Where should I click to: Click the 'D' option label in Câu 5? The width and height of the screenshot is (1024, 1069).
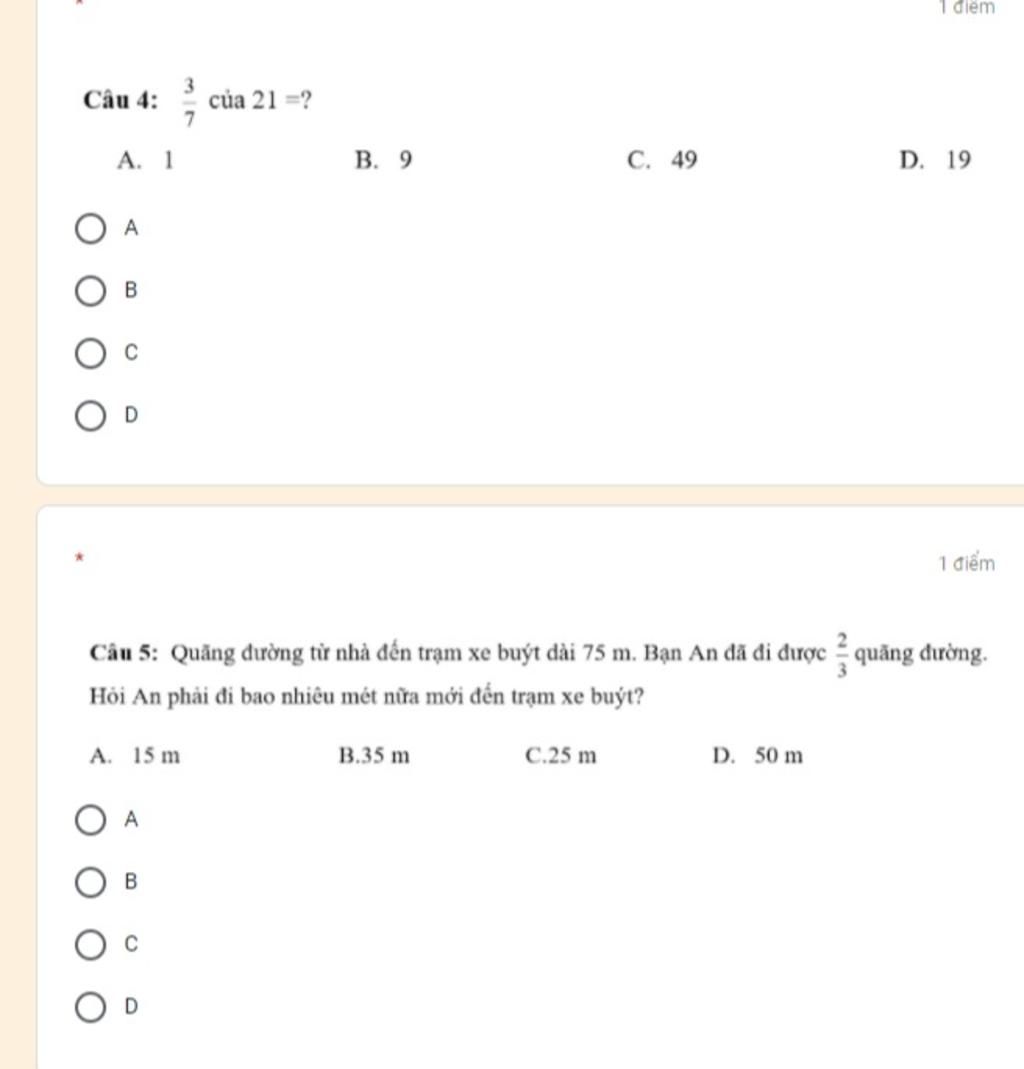click(131, 1006)
